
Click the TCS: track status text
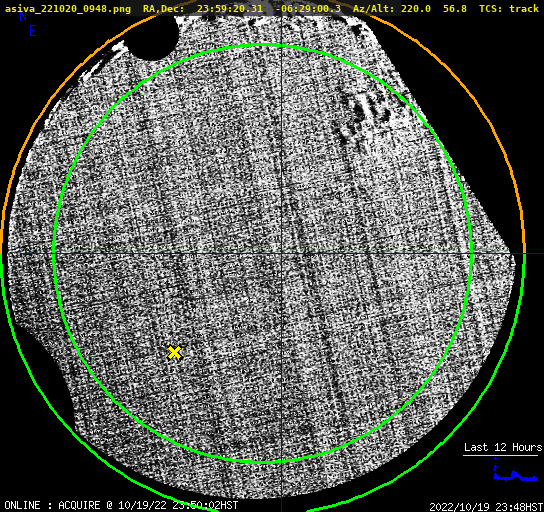(509, 8)
